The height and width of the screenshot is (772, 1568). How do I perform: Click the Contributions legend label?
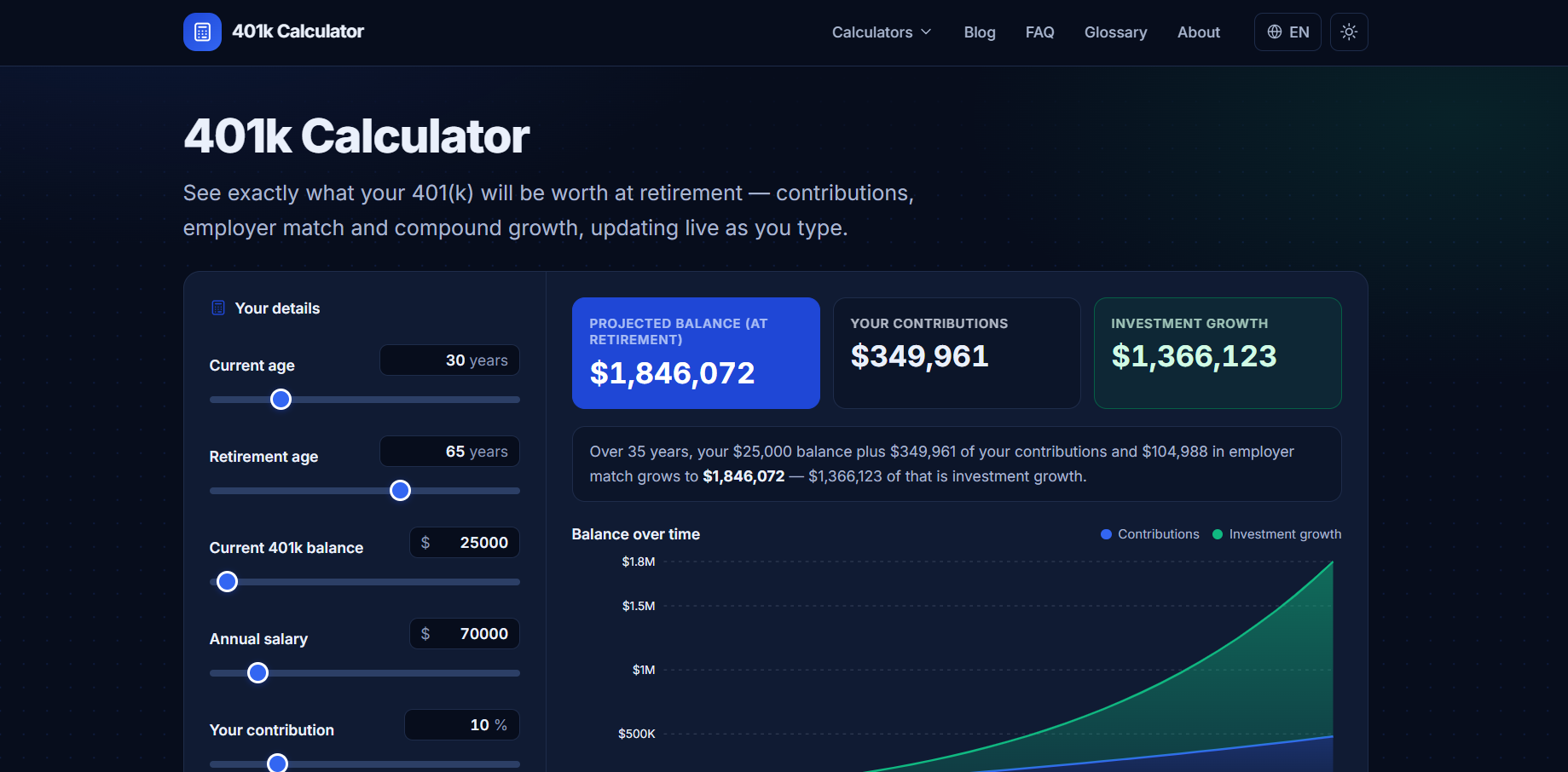click(x=1159, y=534)
